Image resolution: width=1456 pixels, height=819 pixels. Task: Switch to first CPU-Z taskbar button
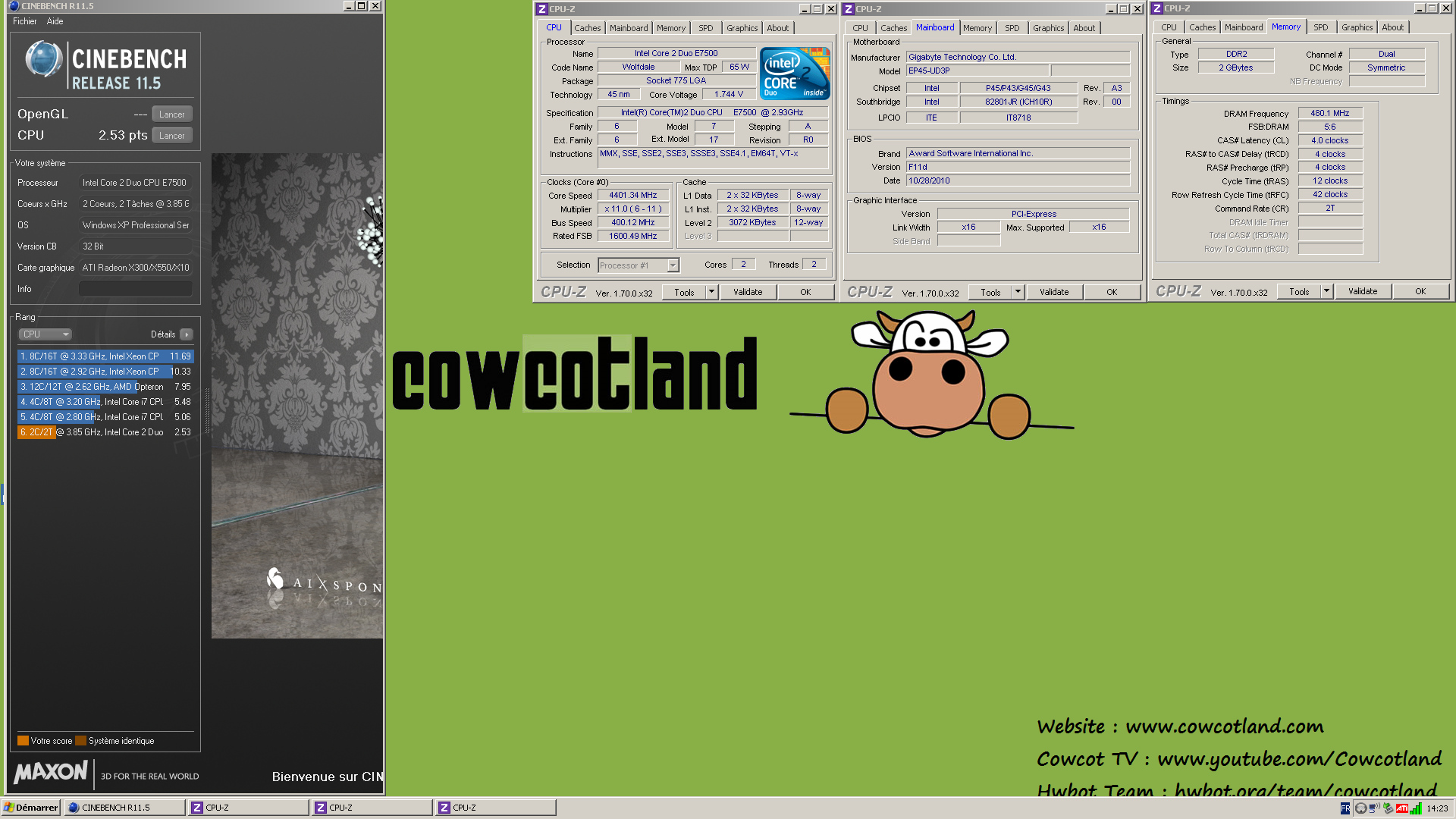tap(249, 808)
